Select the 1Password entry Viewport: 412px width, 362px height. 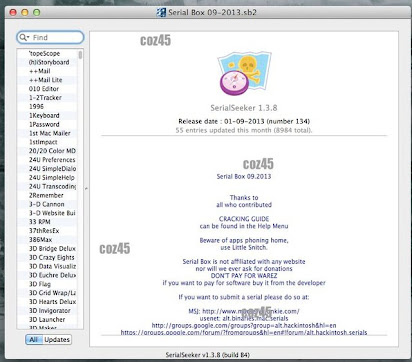coord(47,124)
